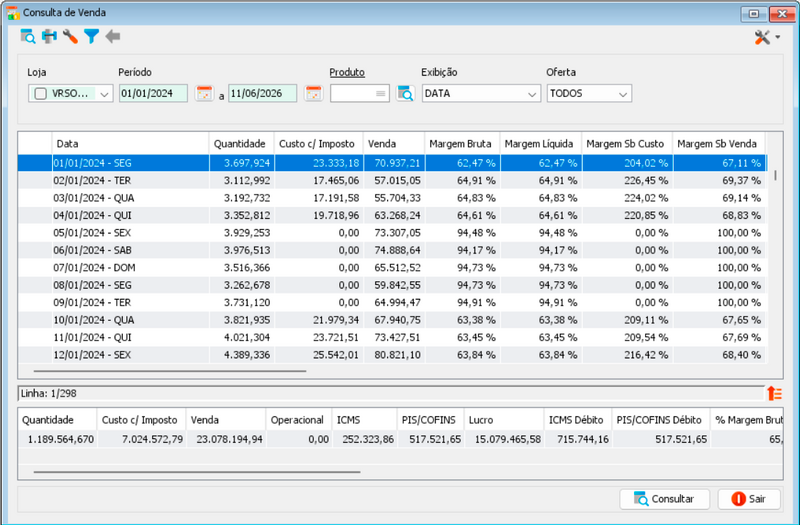Select row 04/01/2024 - QUI
Viewport: 800px width, 525px height.
pyautogui.click(x=392, y=215)
